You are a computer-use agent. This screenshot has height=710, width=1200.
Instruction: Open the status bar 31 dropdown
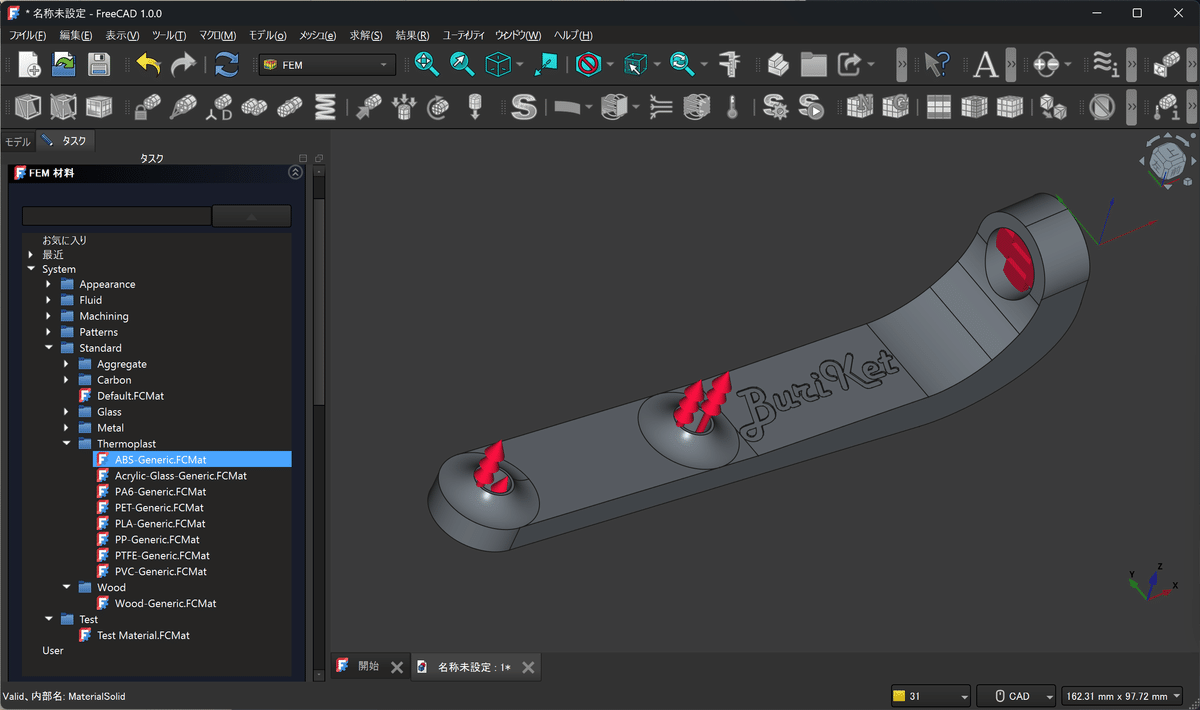931,696
